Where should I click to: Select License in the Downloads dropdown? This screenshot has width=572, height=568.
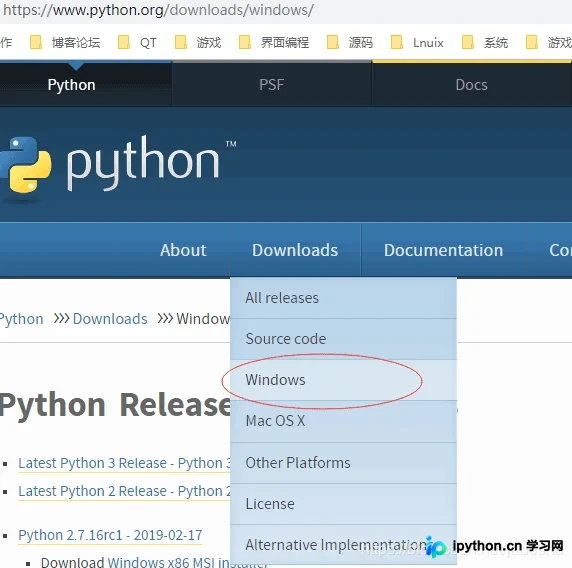343,504
